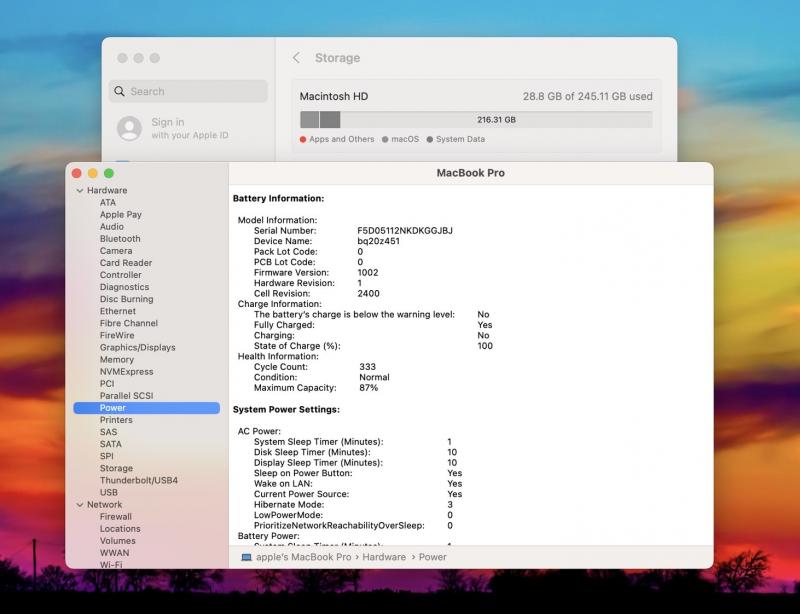The height and width of the screenshot is (614, 800).
Task: Select Wi-Fi in the Network list
Action: 111,564
